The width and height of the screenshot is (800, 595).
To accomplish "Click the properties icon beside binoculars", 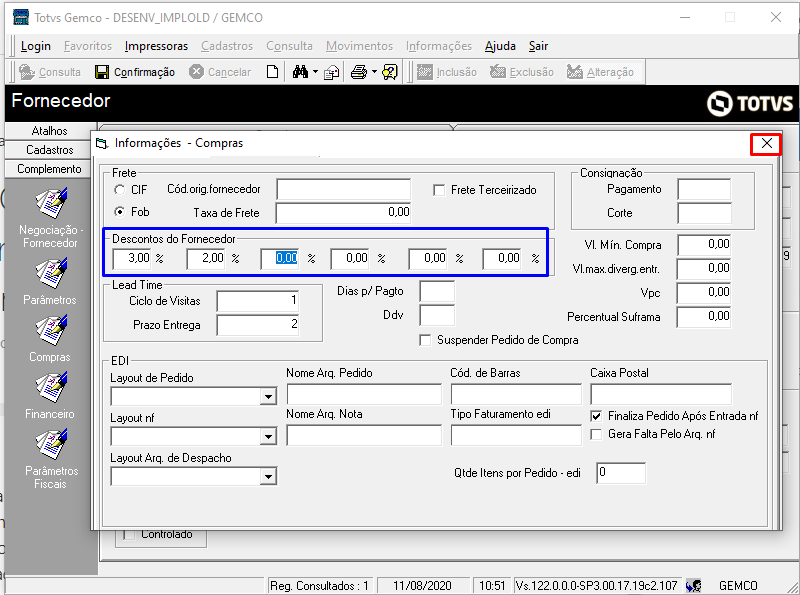I will (332, 72).
